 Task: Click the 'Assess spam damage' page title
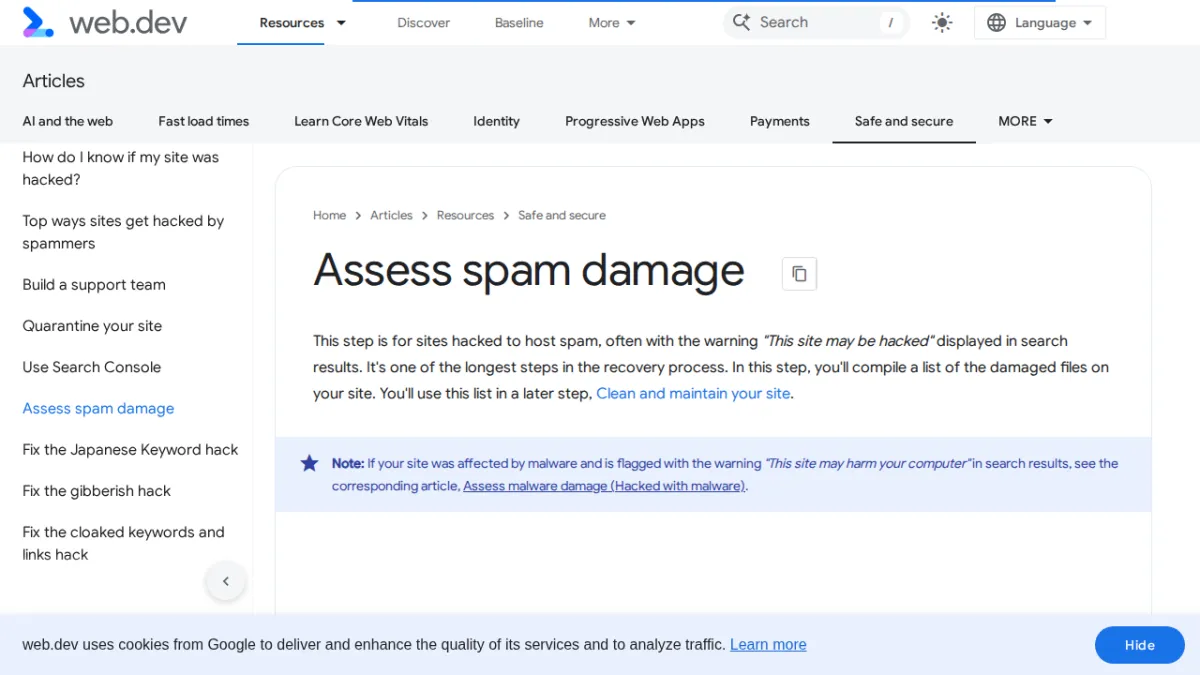pos(529,270)
